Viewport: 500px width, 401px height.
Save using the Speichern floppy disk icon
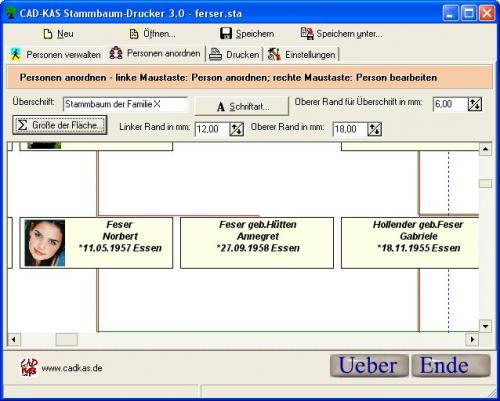[x=226, y=33]
